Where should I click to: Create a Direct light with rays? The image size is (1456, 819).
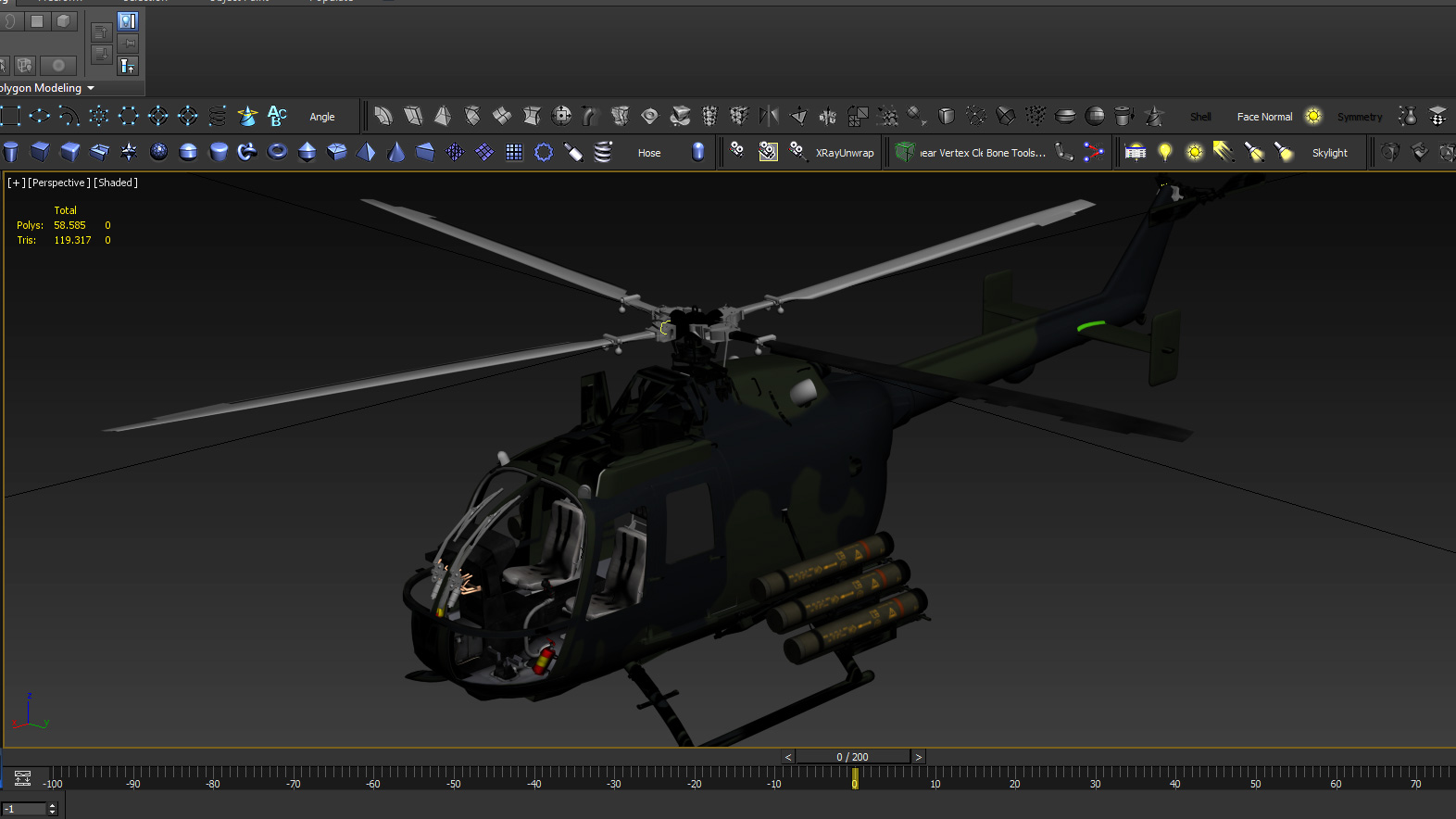pyautogui.click(x=1225, y=152)
